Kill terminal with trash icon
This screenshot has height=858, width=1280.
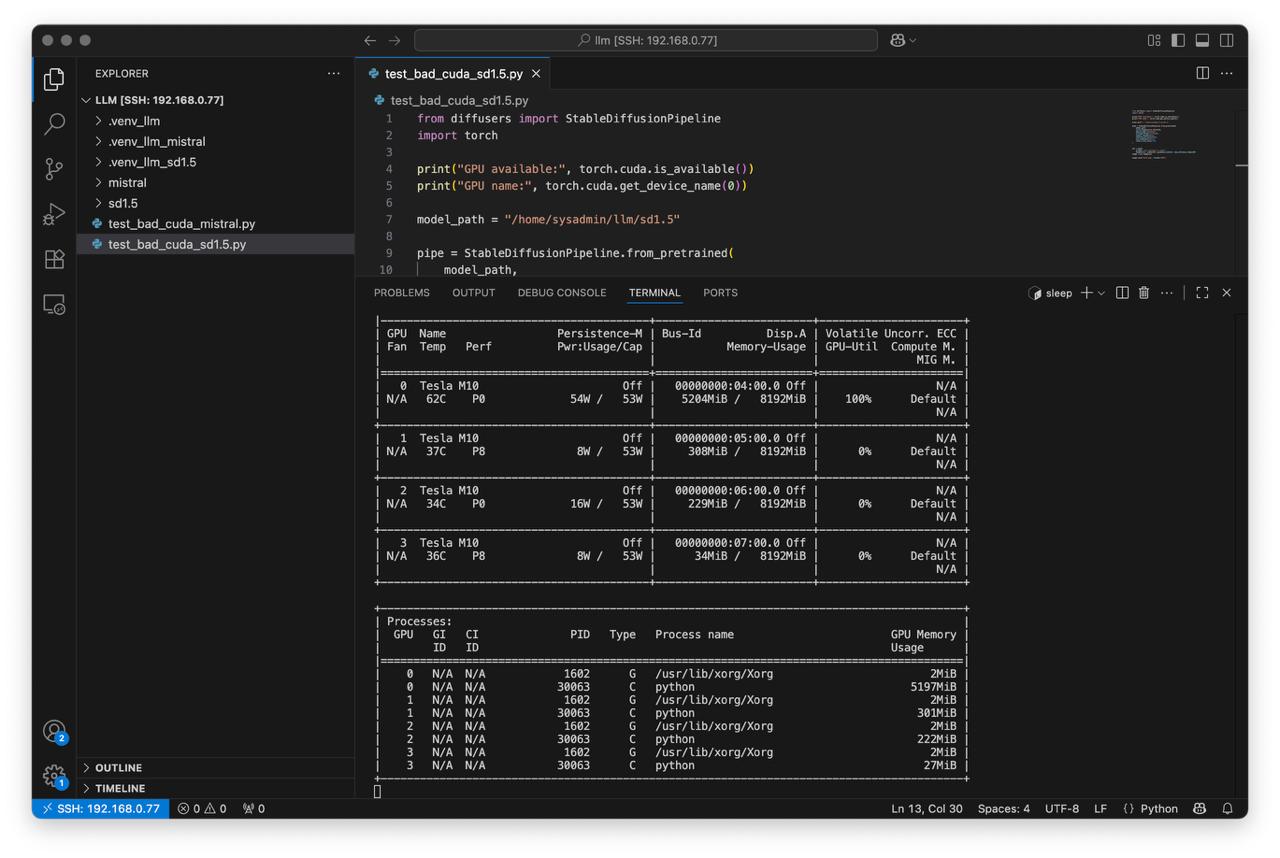tap(1144, 293)
